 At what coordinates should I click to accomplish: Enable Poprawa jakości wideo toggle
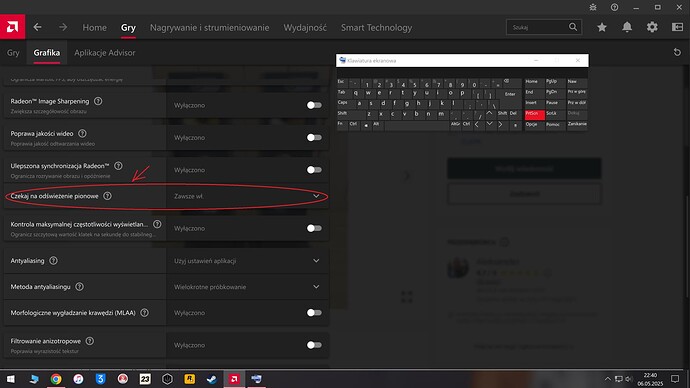[x=314, y=138]
